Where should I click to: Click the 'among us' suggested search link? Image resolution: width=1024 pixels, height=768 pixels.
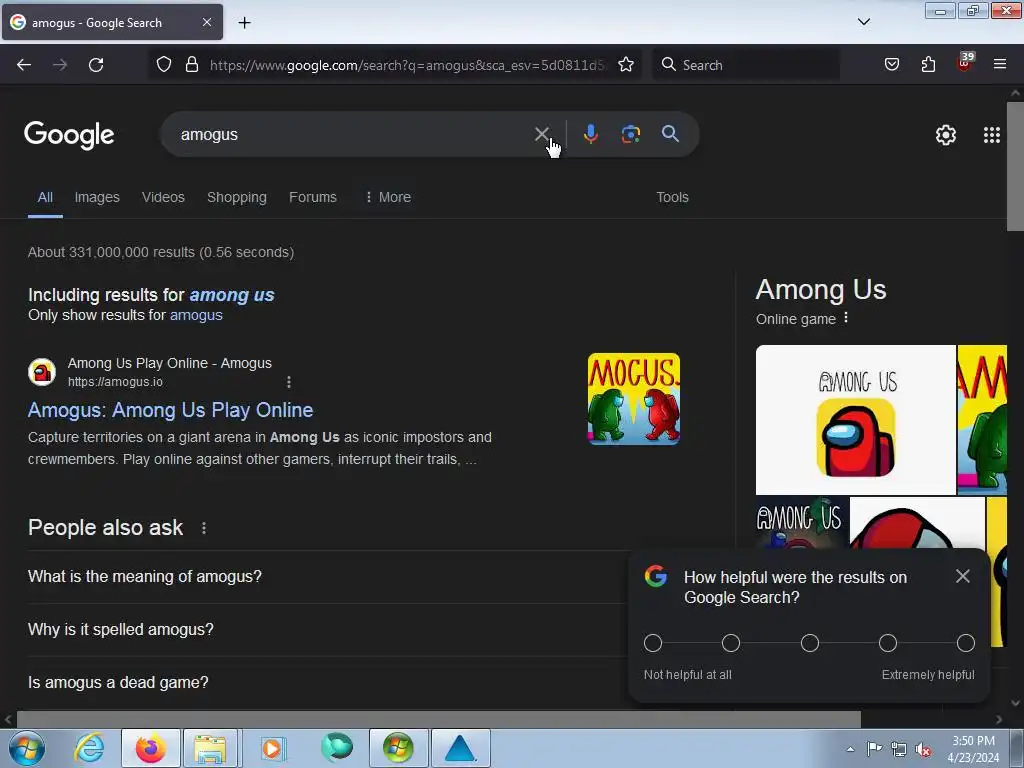pos(232,295)
